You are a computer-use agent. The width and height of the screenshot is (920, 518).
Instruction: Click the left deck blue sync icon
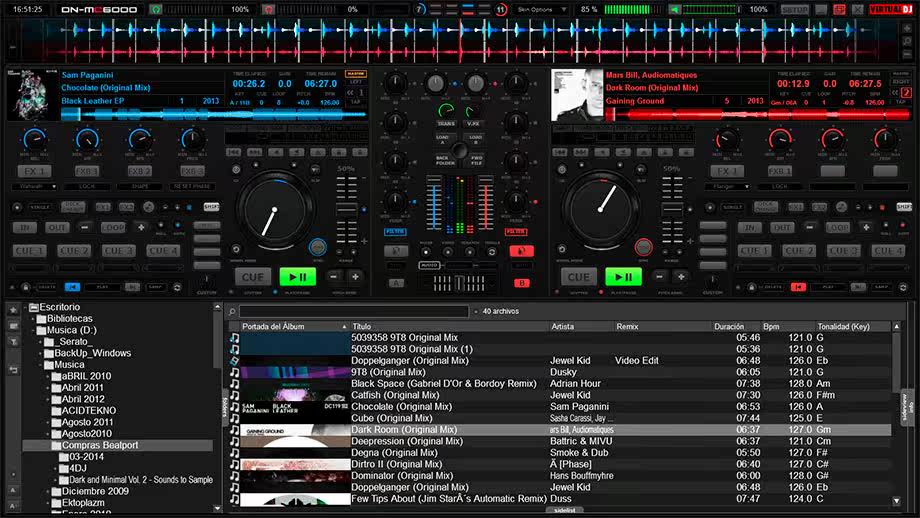click(317, 247)
